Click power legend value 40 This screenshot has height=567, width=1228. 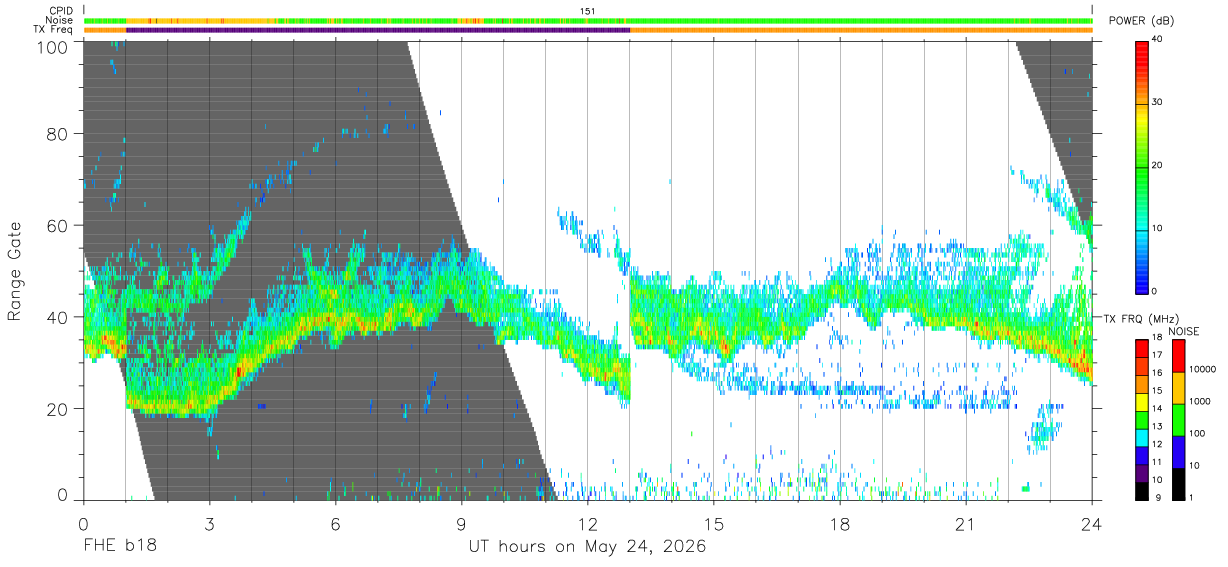(x=1158, y=40)
